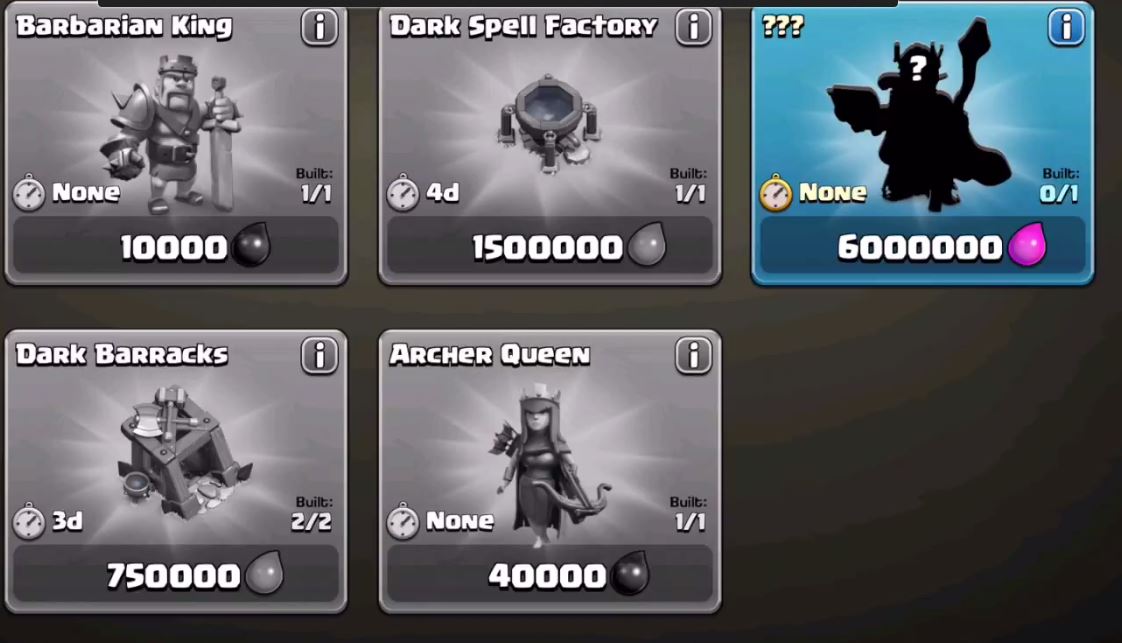Open info for the ??? mystery hero
This screenshot has width=1122, height=643.
[x=1066, y=28]
